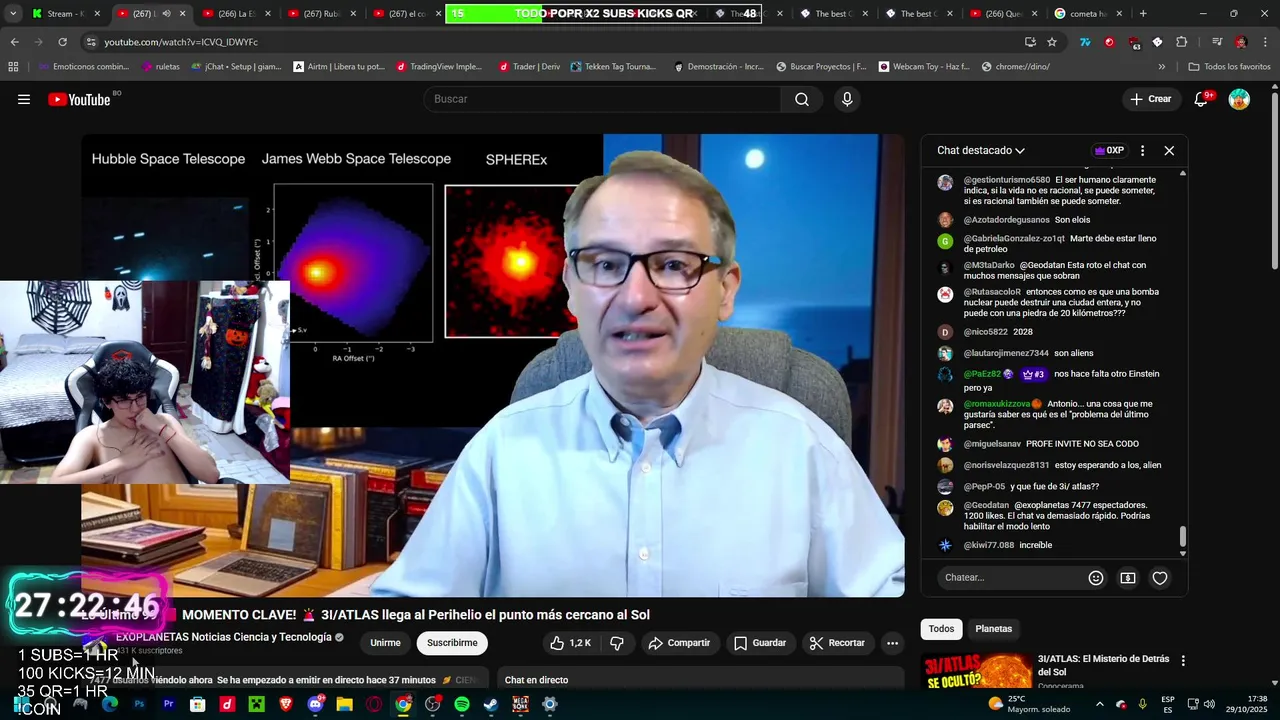The image size is (1280, 720).
Task: Open taskbar weather widget 25°C
Action: coord(1028,704)
